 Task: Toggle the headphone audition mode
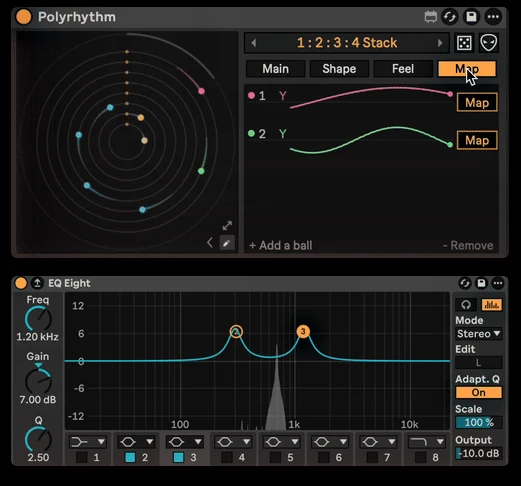(466, 305)
